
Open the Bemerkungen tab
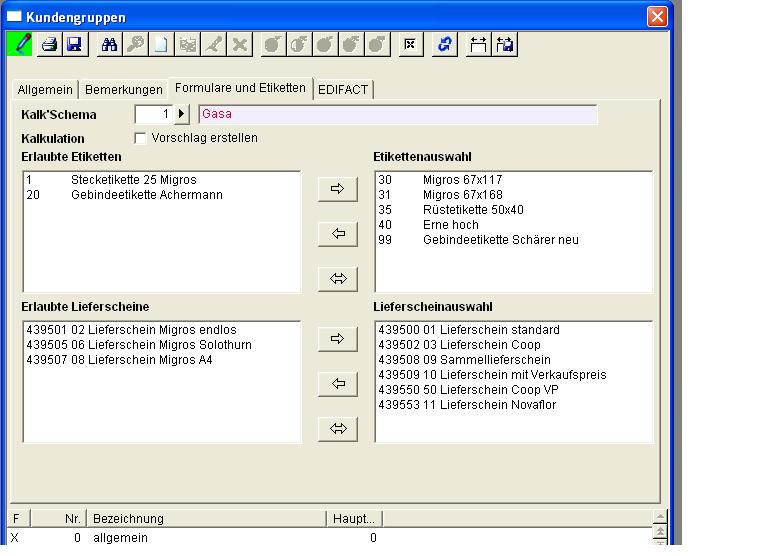123,90
